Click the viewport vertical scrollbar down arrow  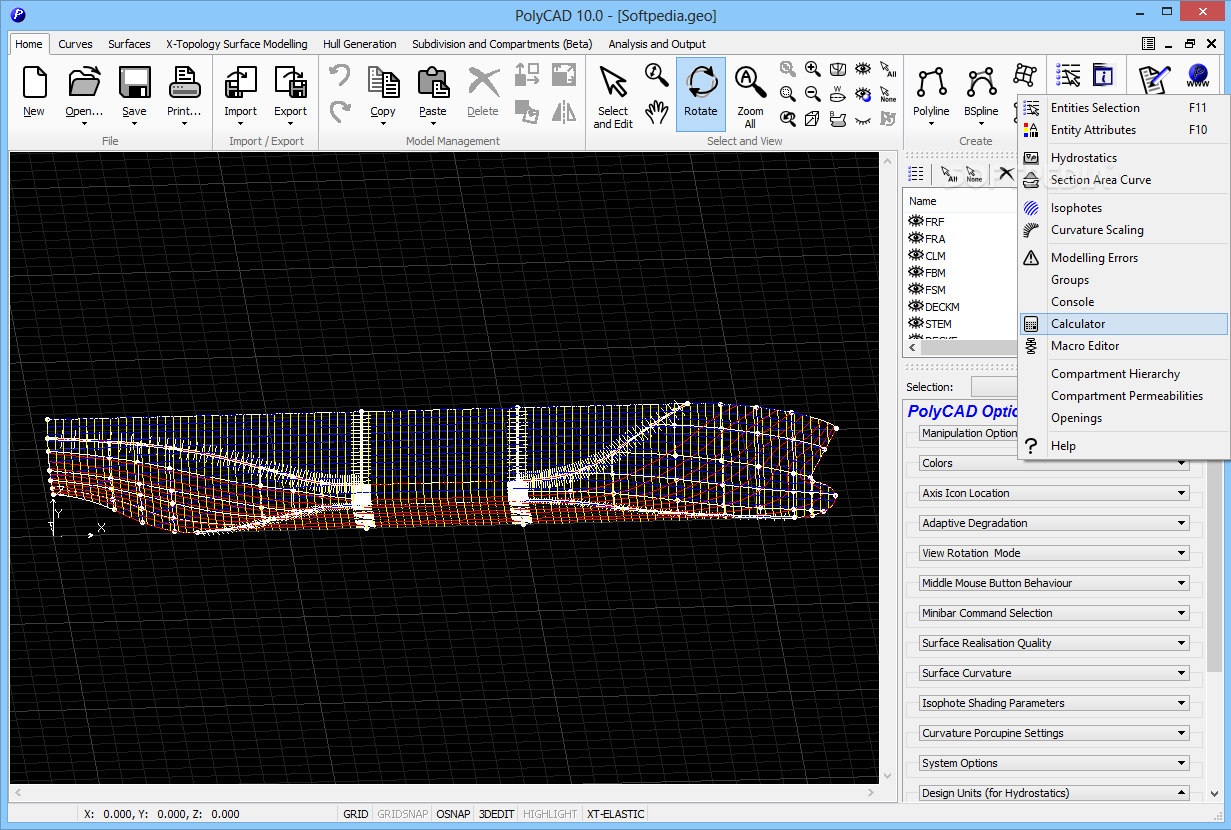(x=886, y=776)
